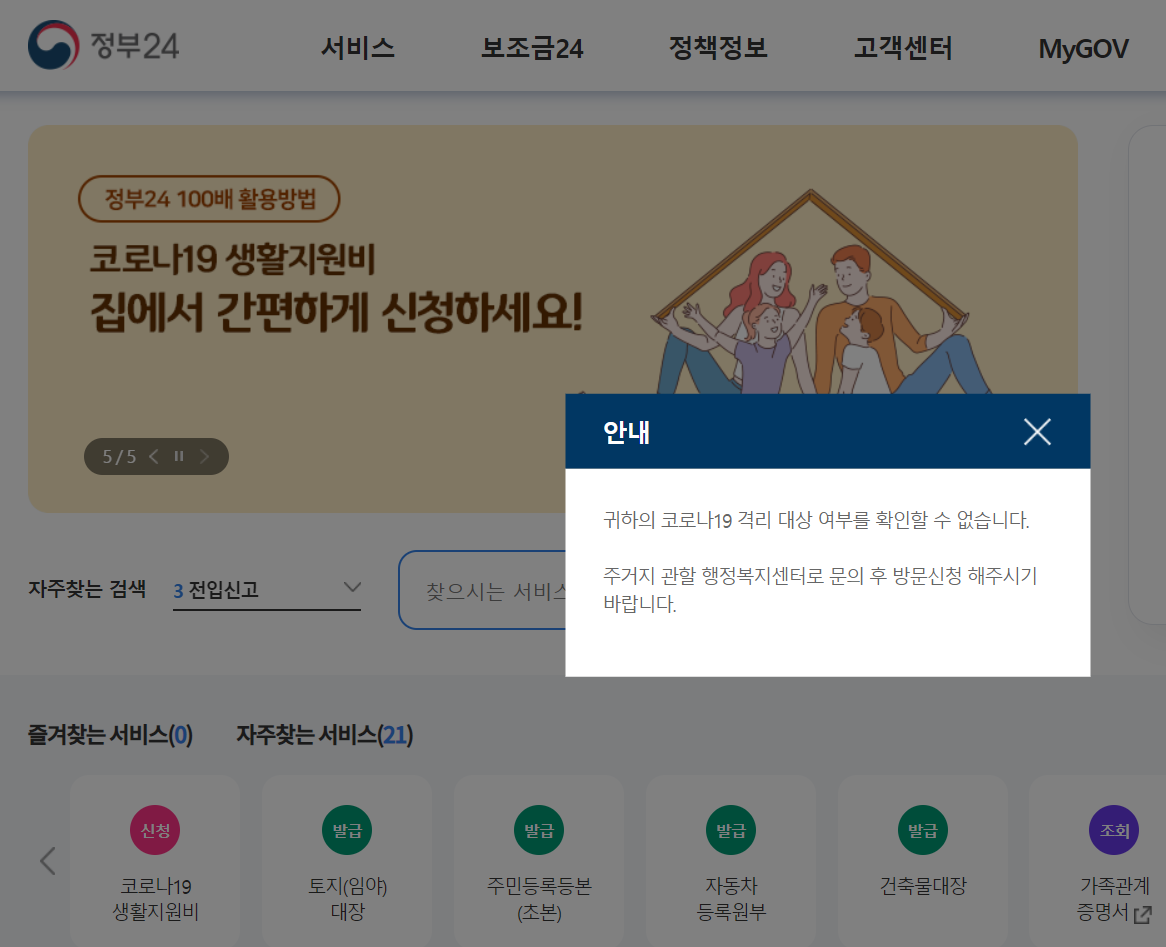Close the 안내 dialog with X
1166x947 pixels.
click(1037, 431)
